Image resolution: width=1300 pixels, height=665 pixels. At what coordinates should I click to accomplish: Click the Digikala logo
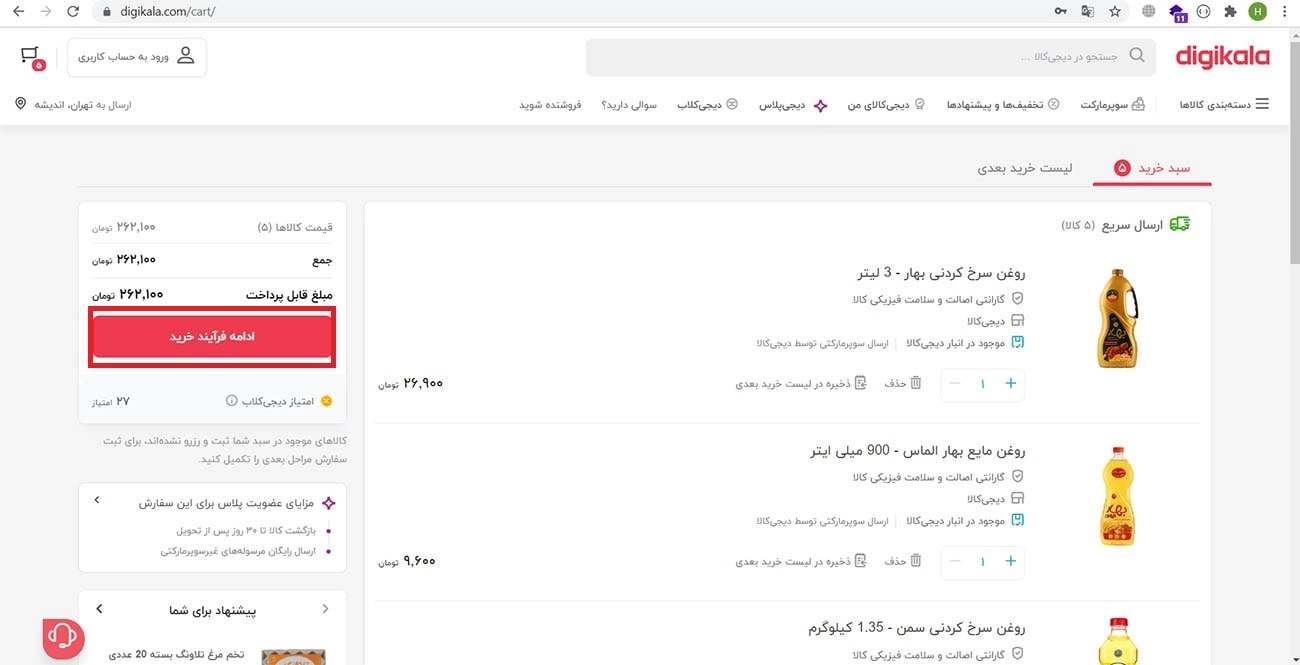[x=1221, y=56]
